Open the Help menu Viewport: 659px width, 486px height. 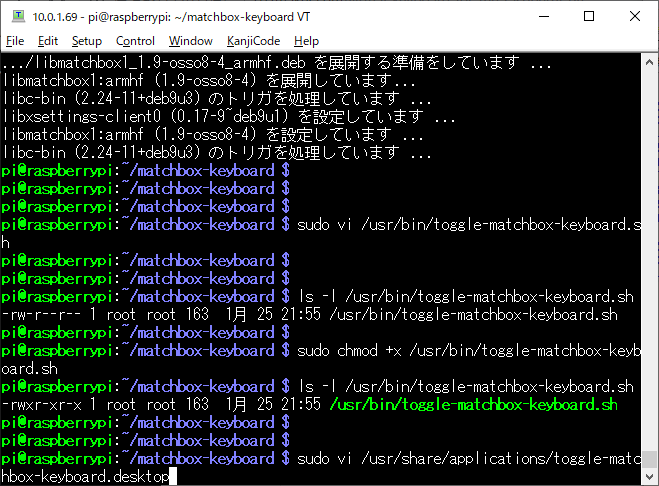pyautogui.click(x=306, y=41)
